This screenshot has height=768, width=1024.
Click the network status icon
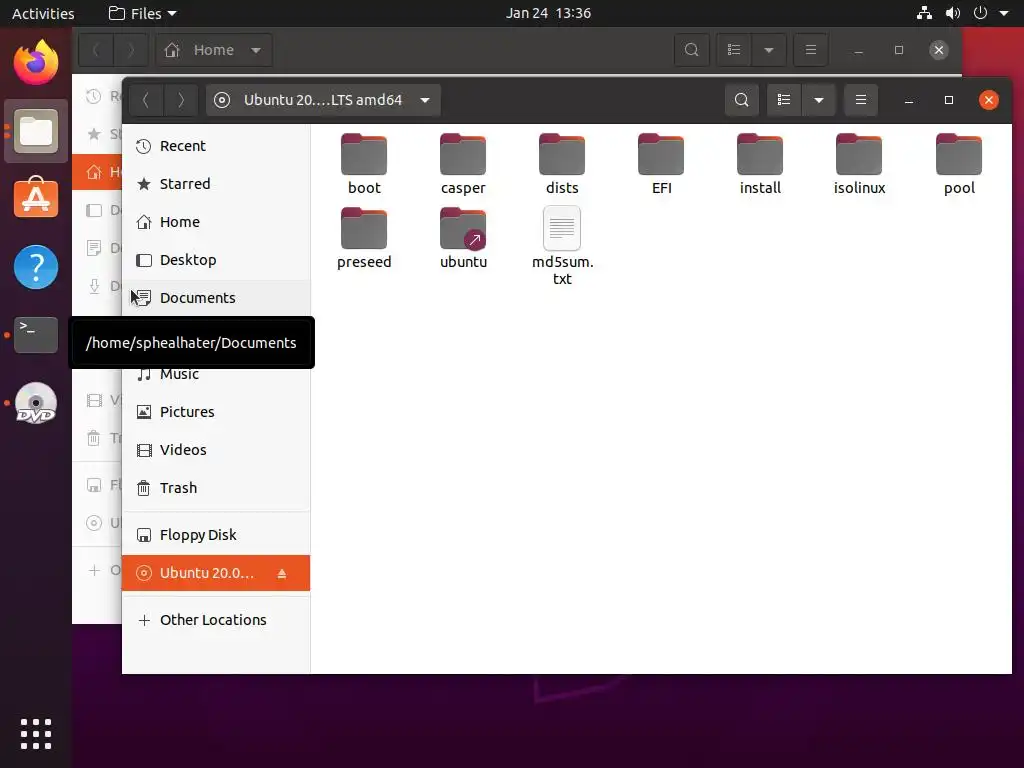tap(924, 13)
